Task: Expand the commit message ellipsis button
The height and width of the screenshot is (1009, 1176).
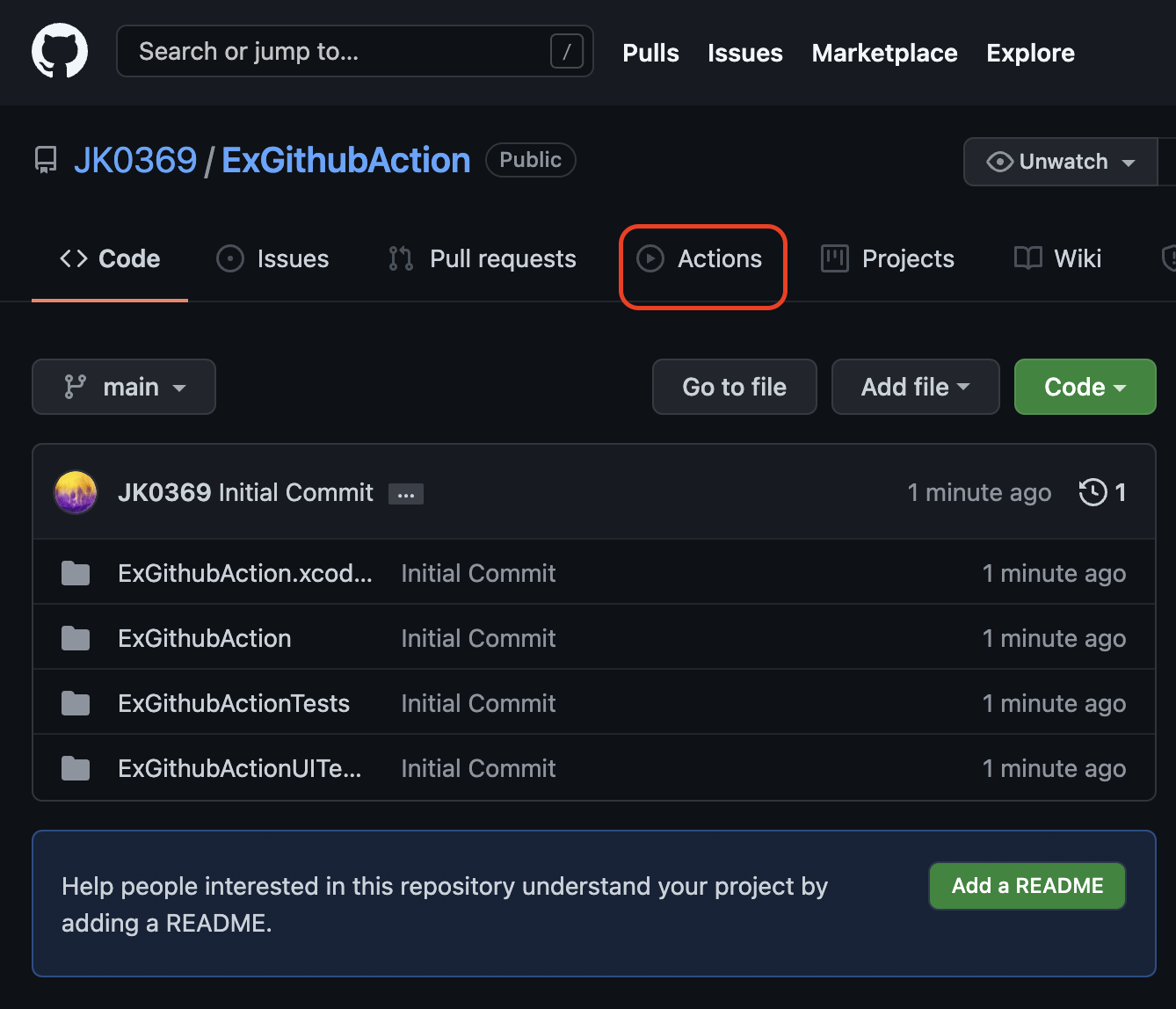Action: 406,494
